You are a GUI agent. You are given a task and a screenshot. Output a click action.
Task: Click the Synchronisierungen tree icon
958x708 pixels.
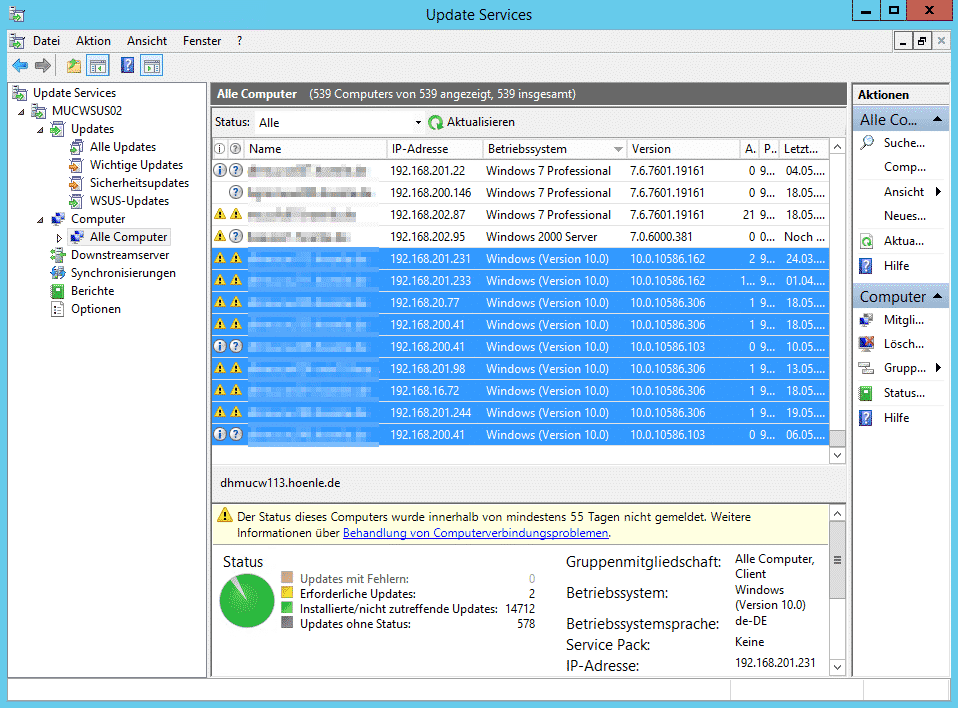(57, 273)
